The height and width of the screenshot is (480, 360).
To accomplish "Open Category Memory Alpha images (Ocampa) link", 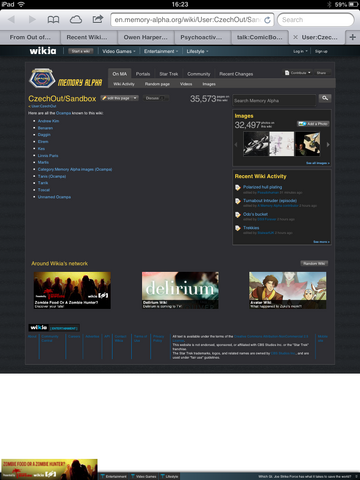I will [x=75, y=169].
